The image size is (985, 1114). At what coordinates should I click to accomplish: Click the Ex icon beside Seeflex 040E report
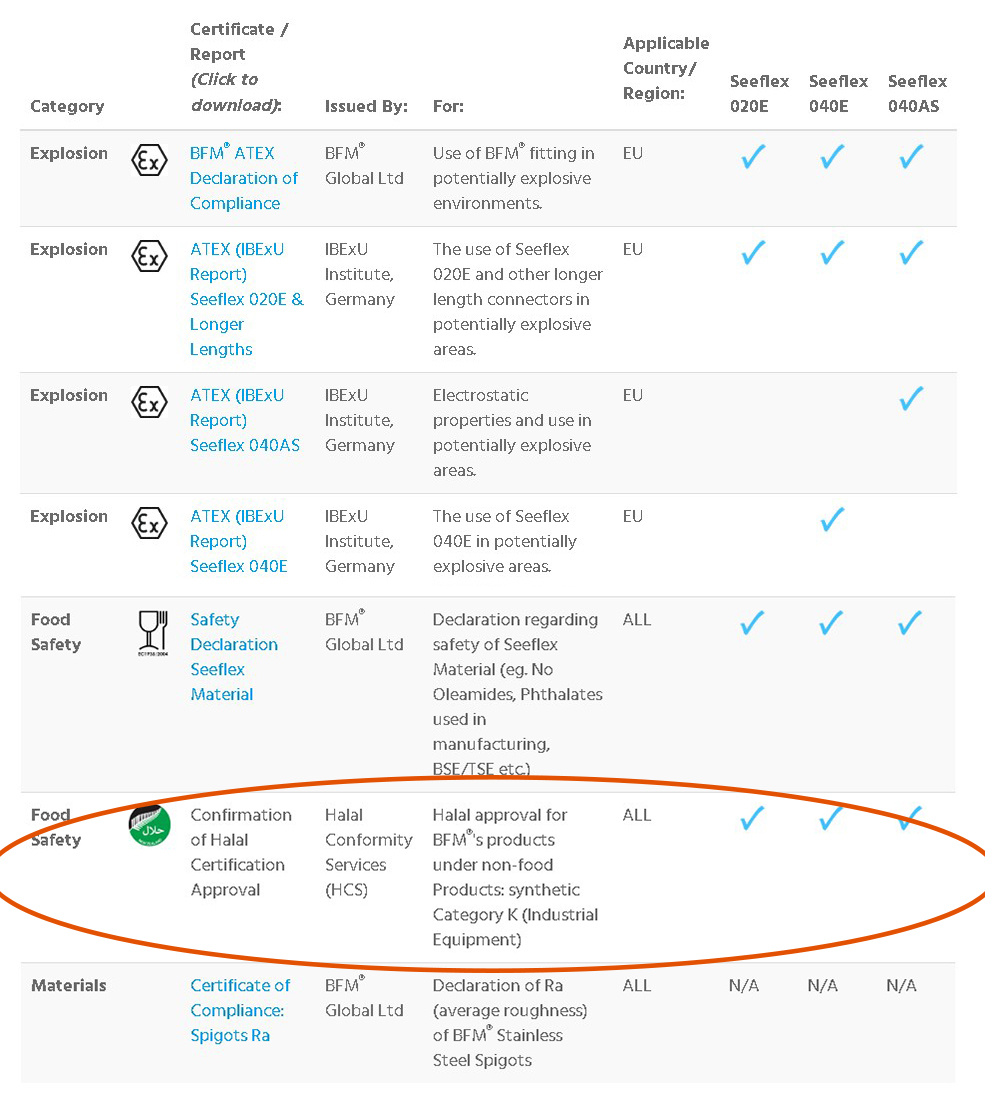click(150, 523)
